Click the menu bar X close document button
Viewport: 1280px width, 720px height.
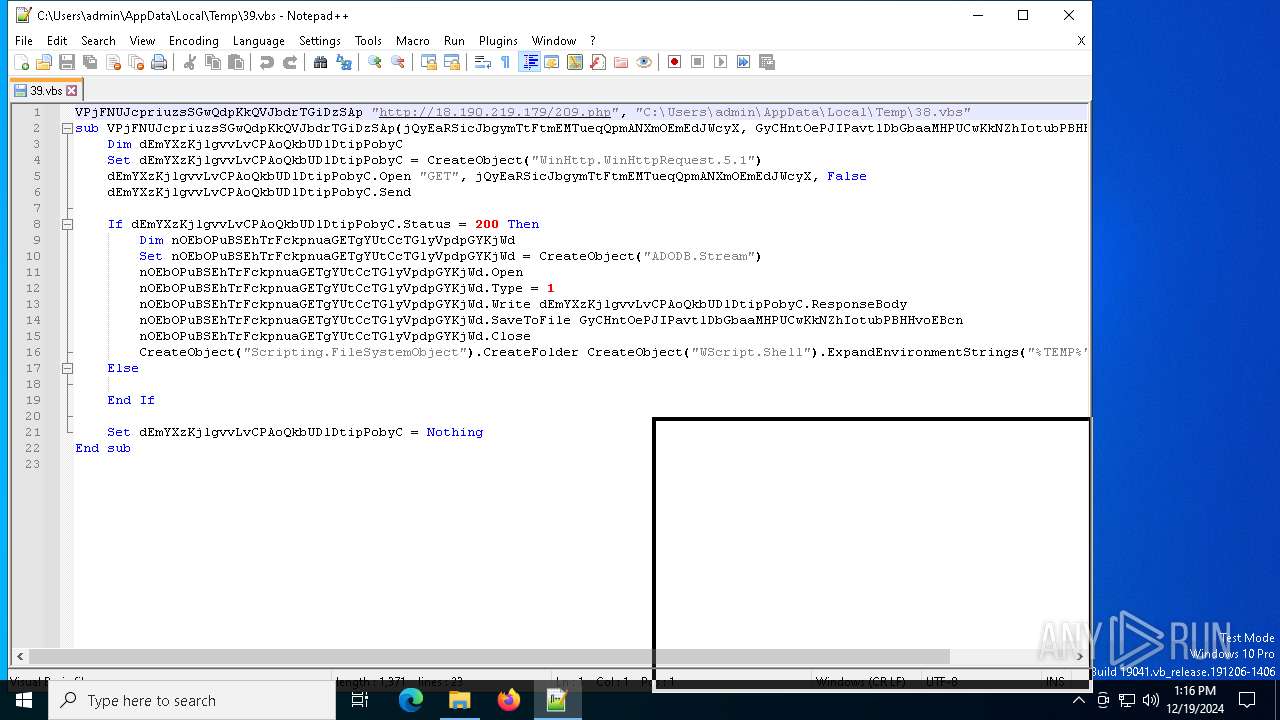[1081, 41]
